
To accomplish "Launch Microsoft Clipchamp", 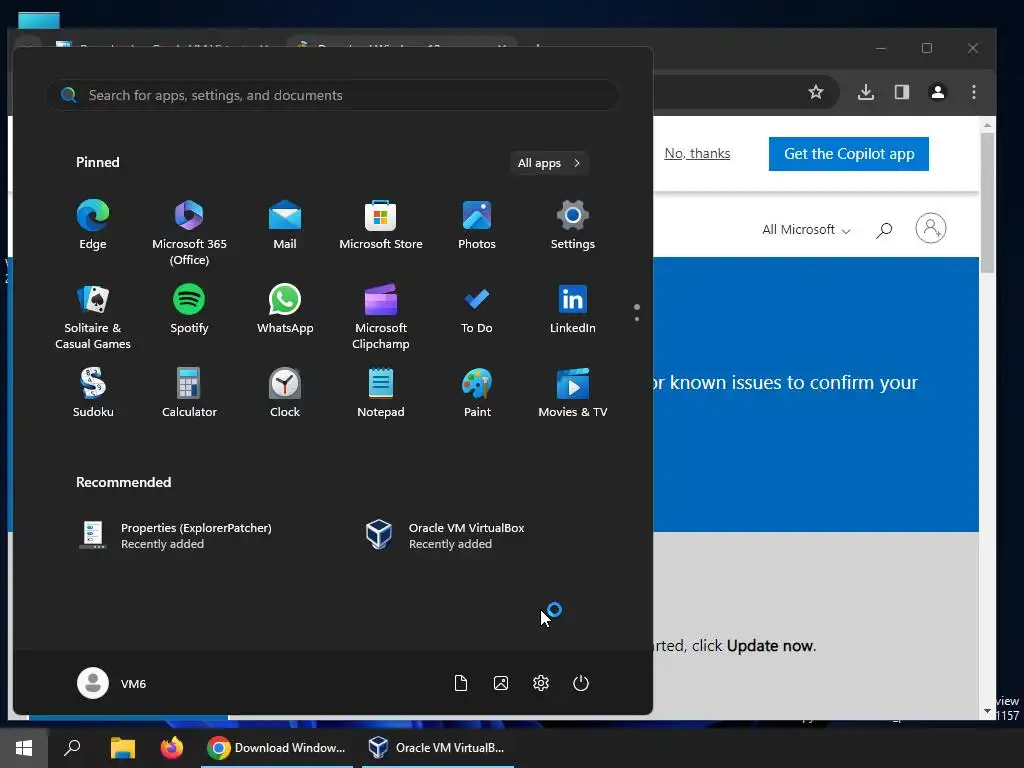I will (x=381, y=317).
